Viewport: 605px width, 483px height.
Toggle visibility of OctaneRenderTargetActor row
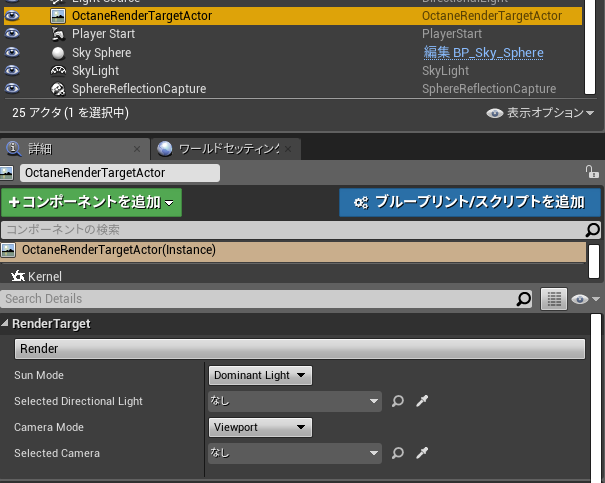[x=12, y=16]
